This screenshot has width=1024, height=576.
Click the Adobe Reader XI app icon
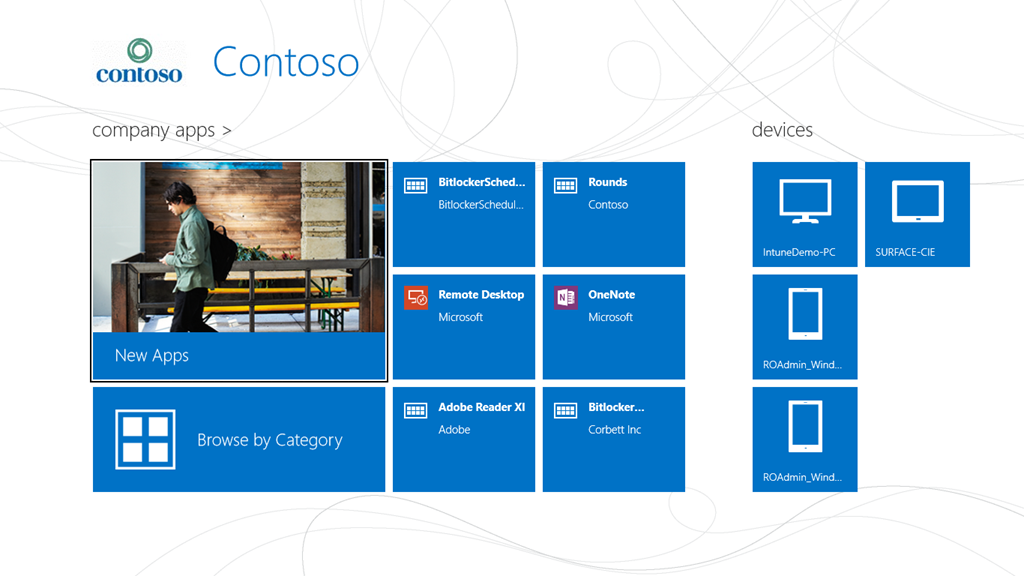click(415, 410)
